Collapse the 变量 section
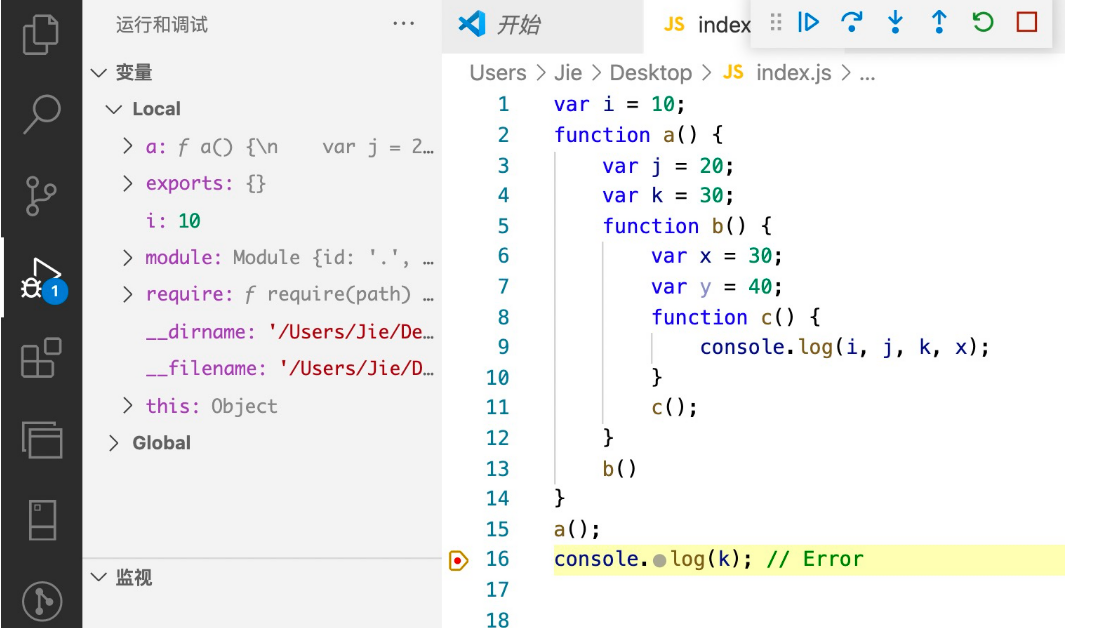Image resolution: width=1105 pixels, height=628 pixels. 99,73
